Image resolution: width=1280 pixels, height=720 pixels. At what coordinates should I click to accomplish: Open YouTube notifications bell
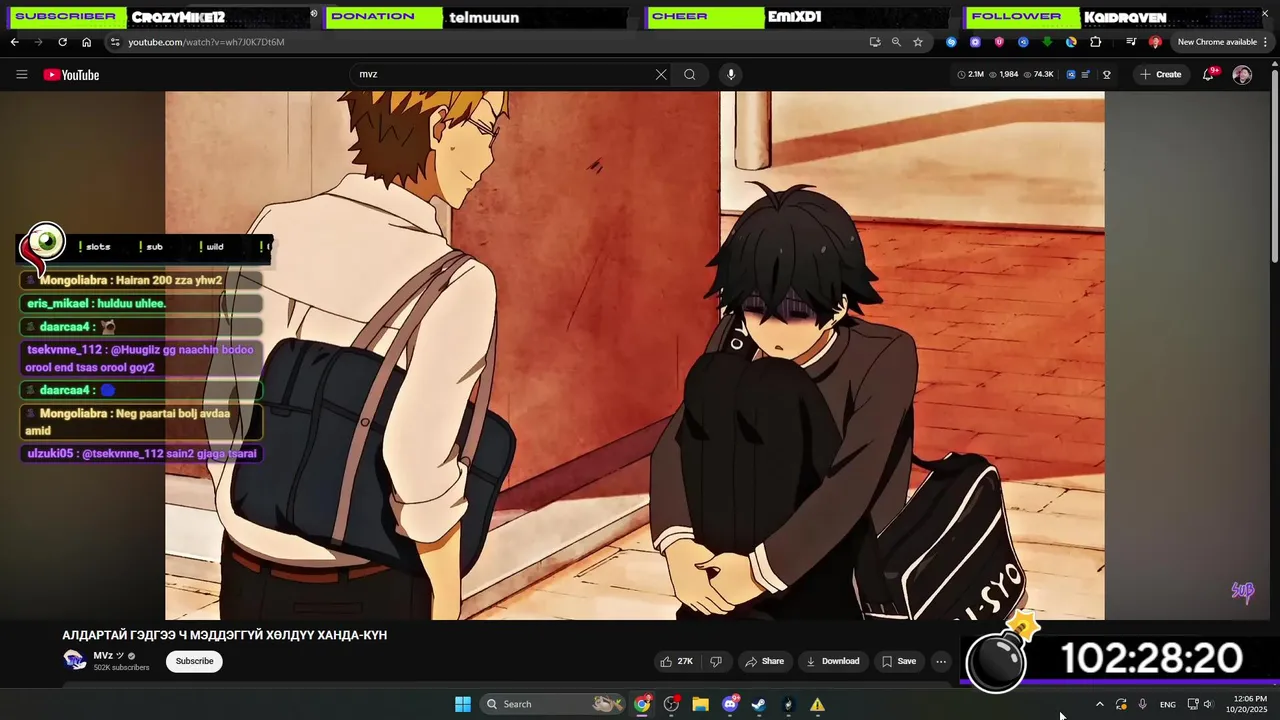click(x=1208, y=74)
